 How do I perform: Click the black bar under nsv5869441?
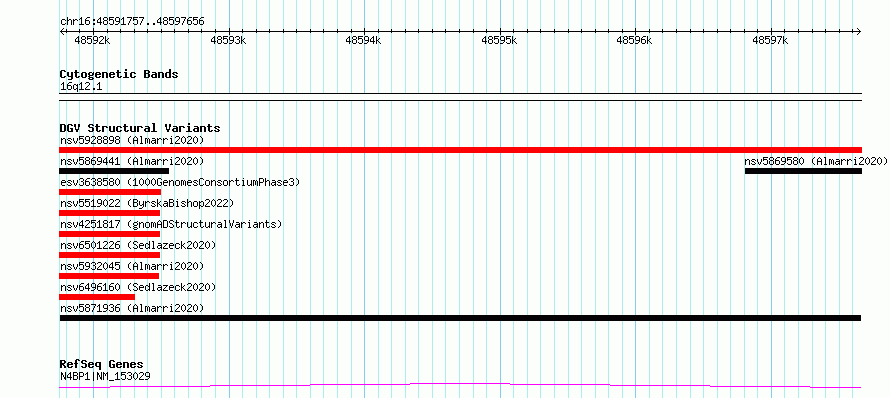pos(114,171)
